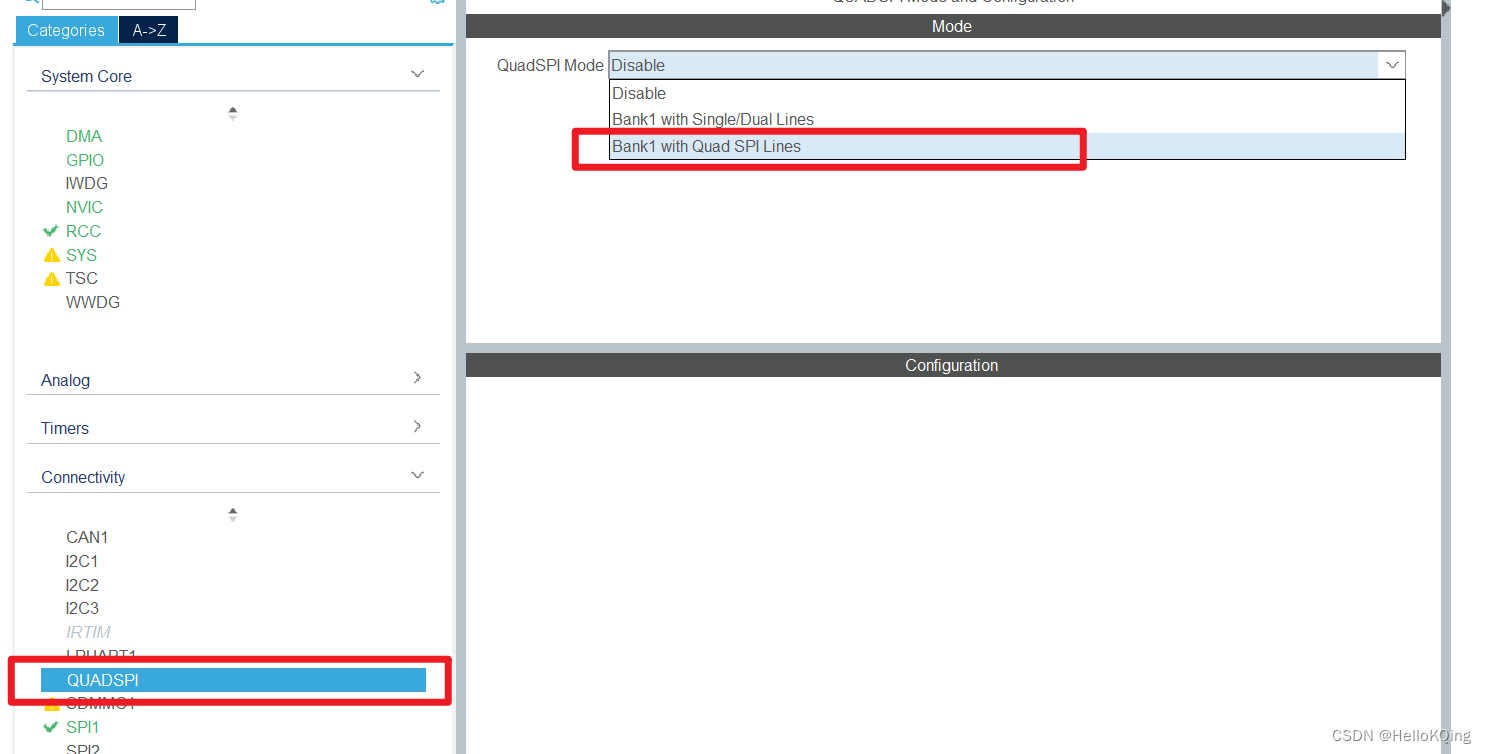
Task: Choose the Disable option in the list
Action: click(1007, 93)
